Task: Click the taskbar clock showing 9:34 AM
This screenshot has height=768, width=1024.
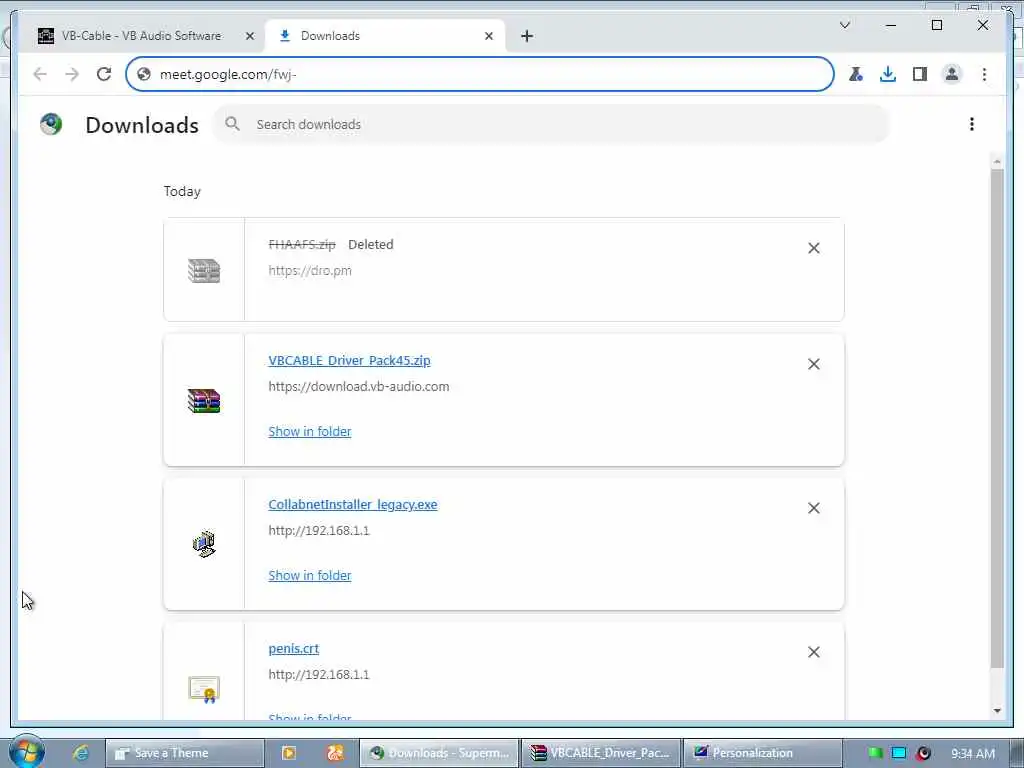Action: pyautogui.click(x=972, y=753)
